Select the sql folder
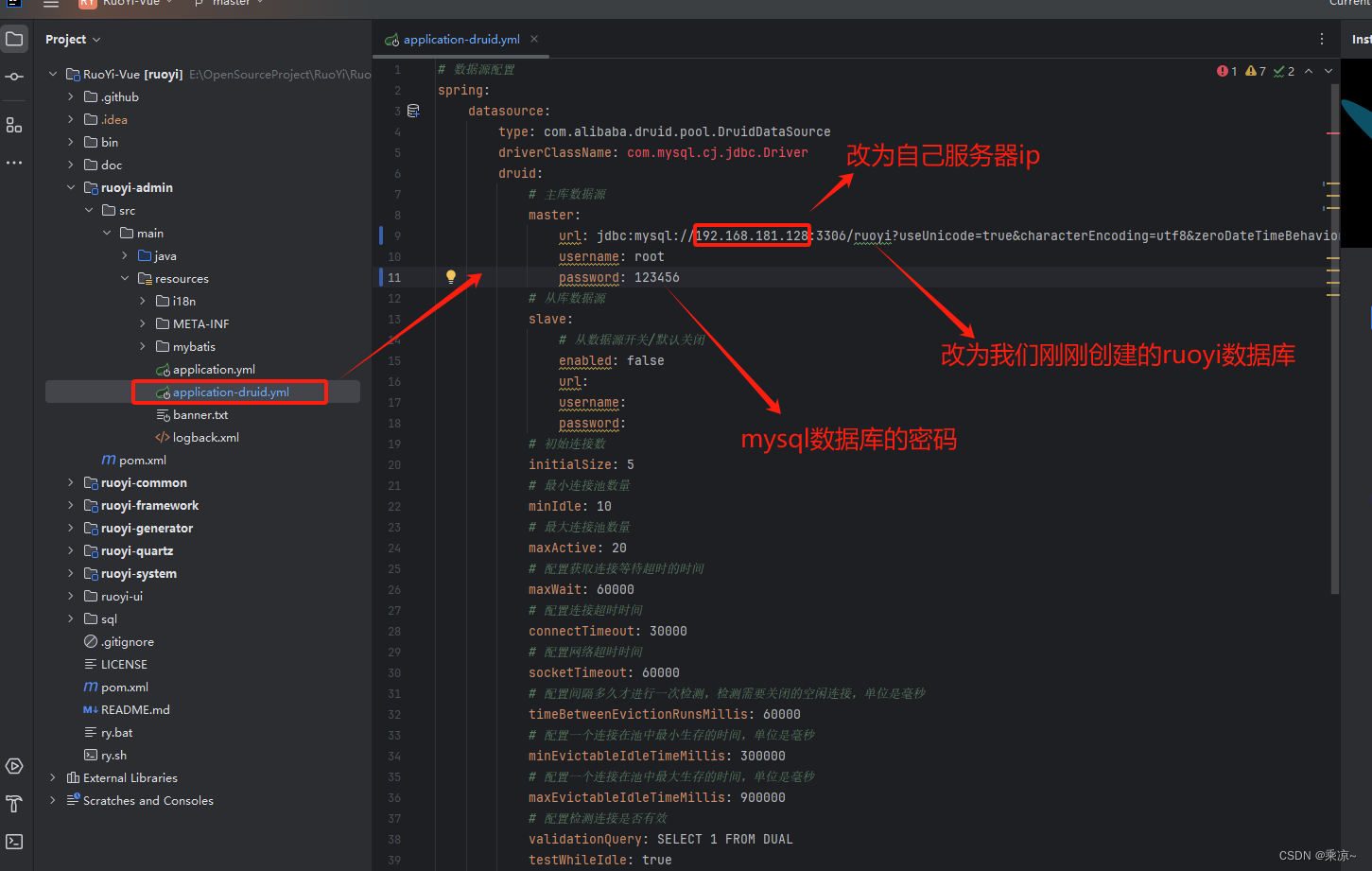This screenshot has width=1372, height=871. 100,618
